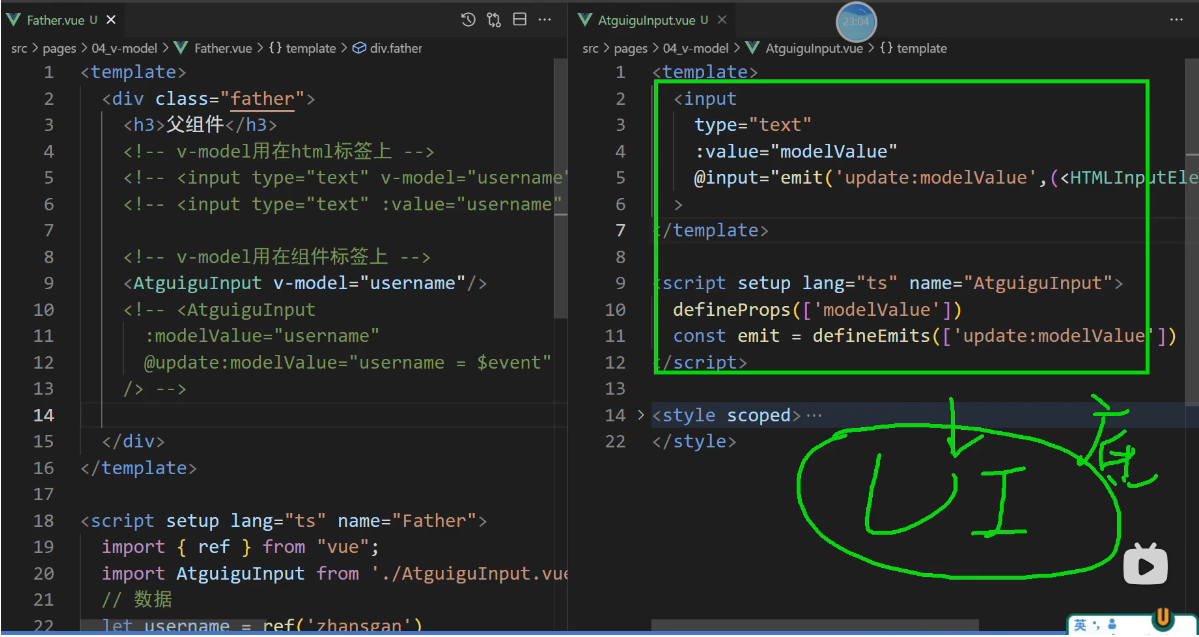Open AtguiguInput.vue file breadcrumb
Image resolution: width=1199 pixels, height=637 pixels.
click(804, 48)
